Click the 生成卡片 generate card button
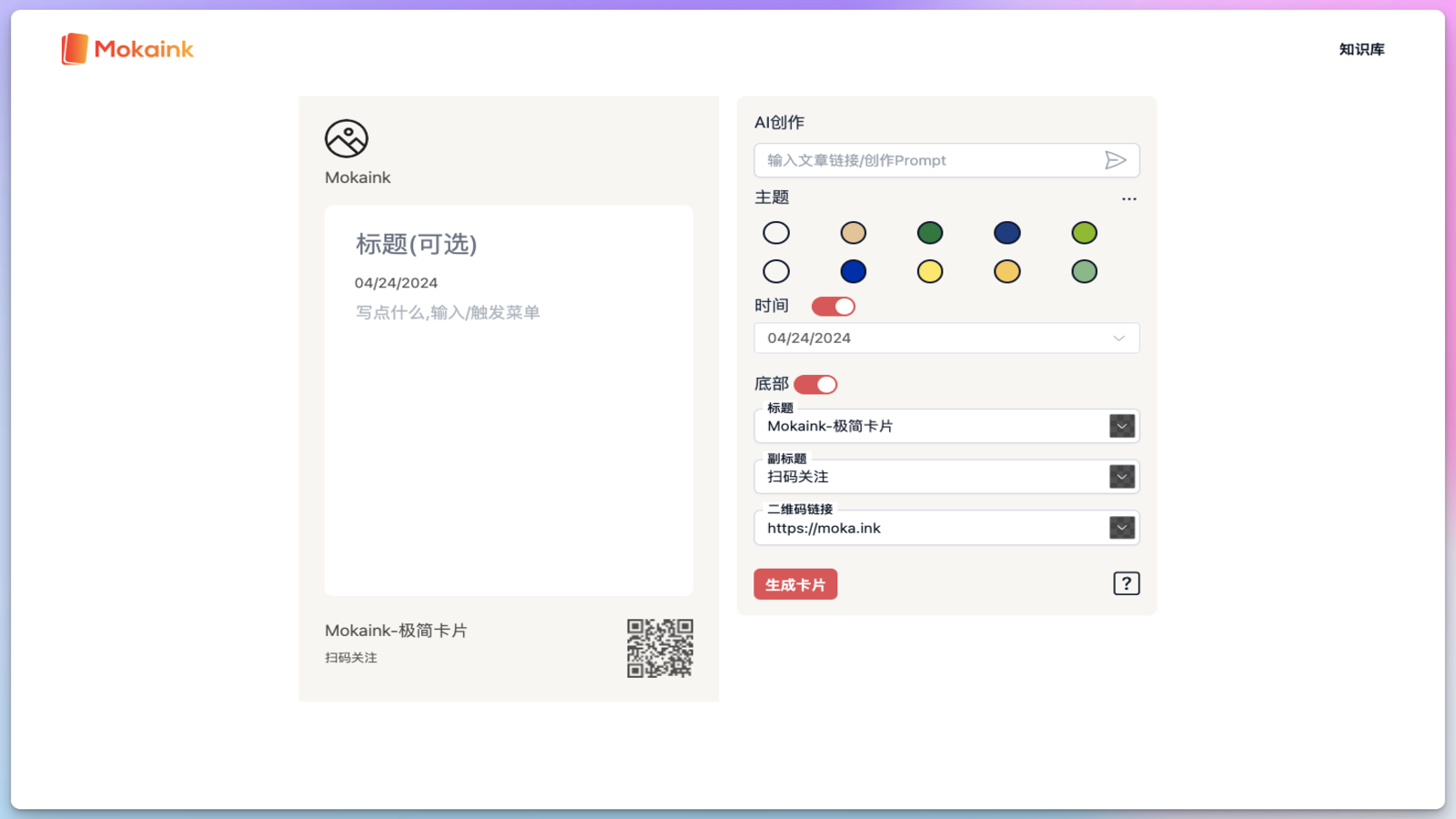 (795, 584)
